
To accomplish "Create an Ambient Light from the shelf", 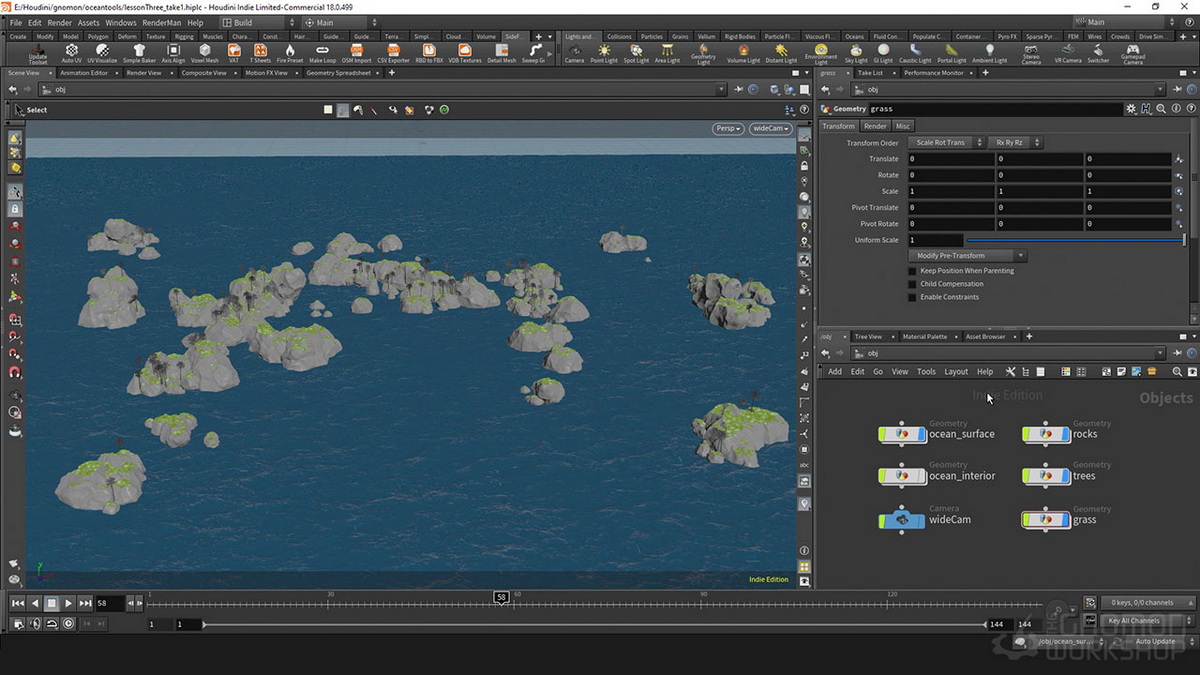I will 990,53.
